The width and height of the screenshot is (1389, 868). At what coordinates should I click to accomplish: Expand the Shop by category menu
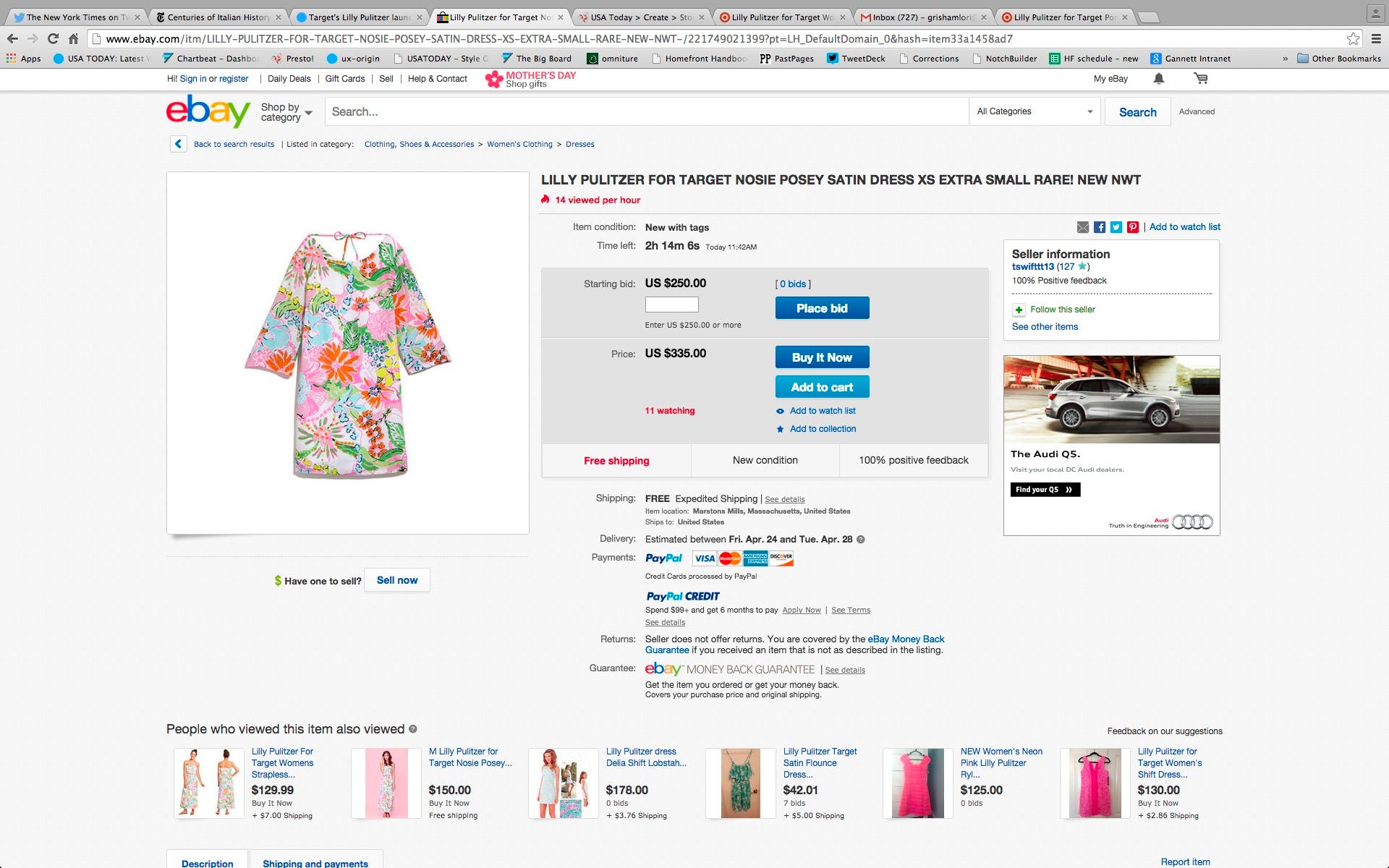(x=284, y=111)
